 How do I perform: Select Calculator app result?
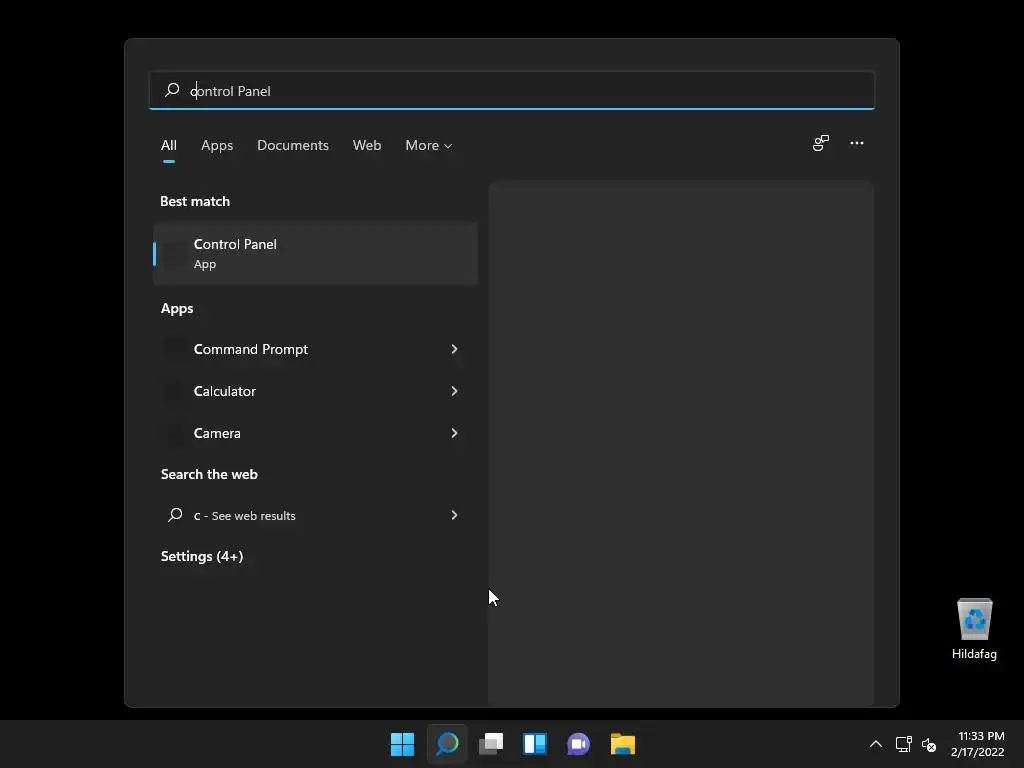[x=225, y=391]
